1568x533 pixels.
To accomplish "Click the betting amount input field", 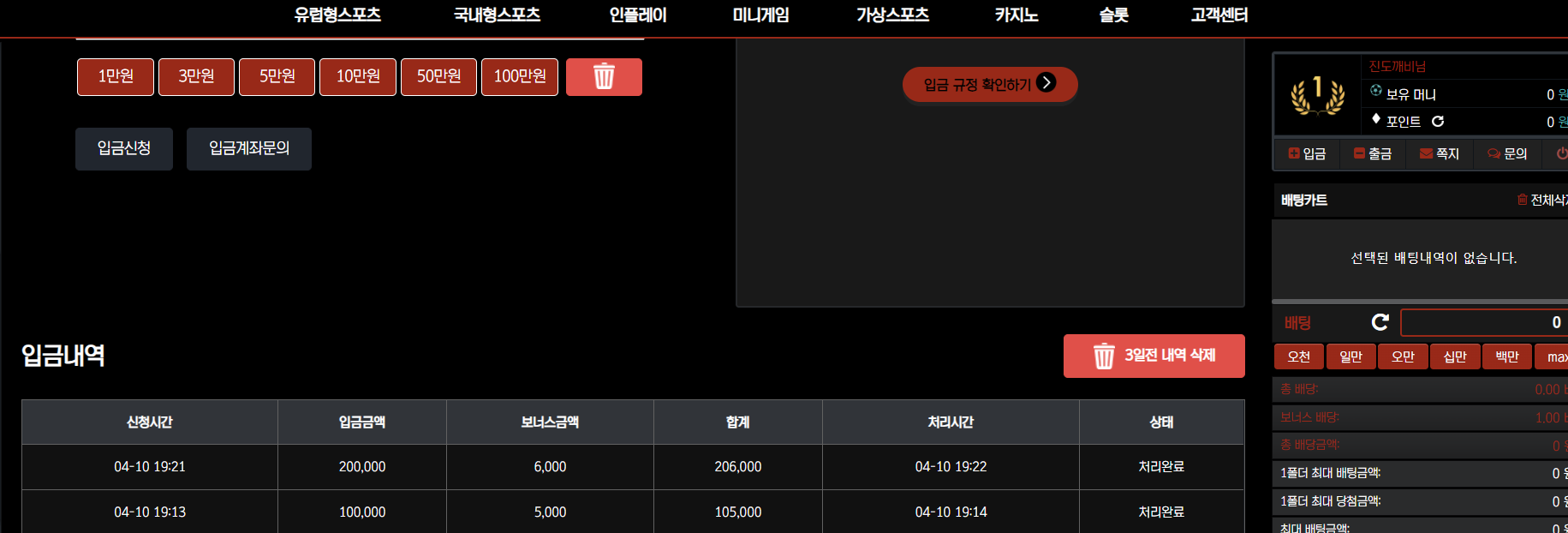I will [1483, 322].
